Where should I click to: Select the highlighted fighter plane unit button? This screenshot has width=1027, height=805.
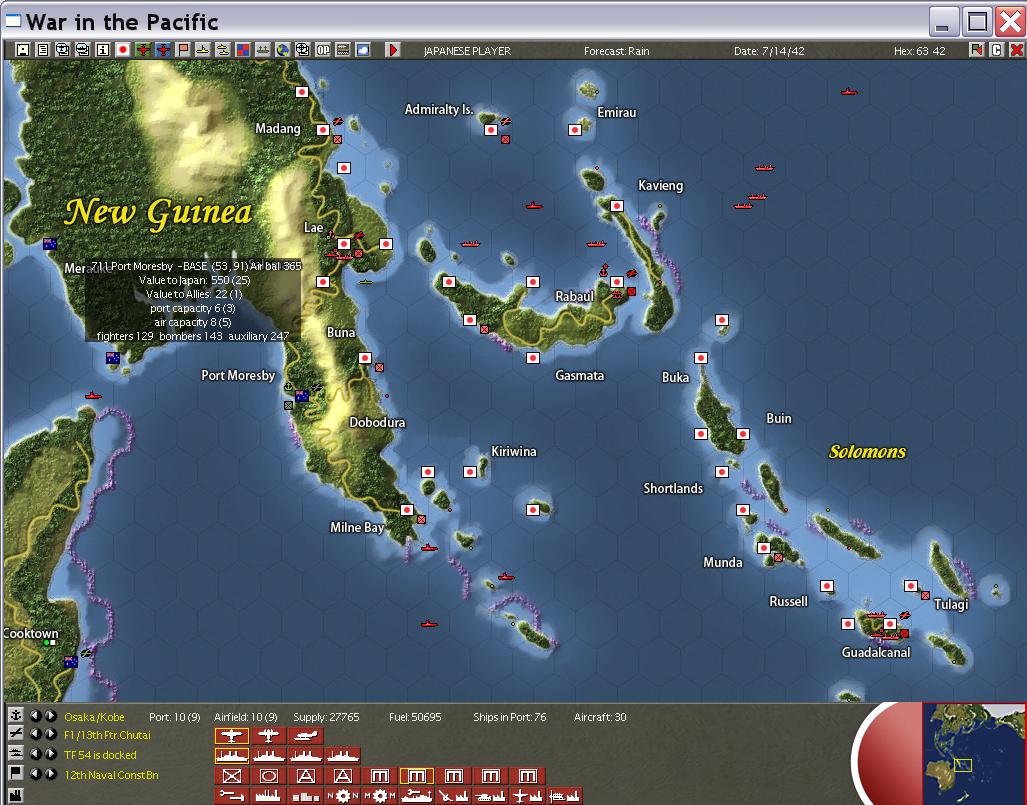(232, 736)
